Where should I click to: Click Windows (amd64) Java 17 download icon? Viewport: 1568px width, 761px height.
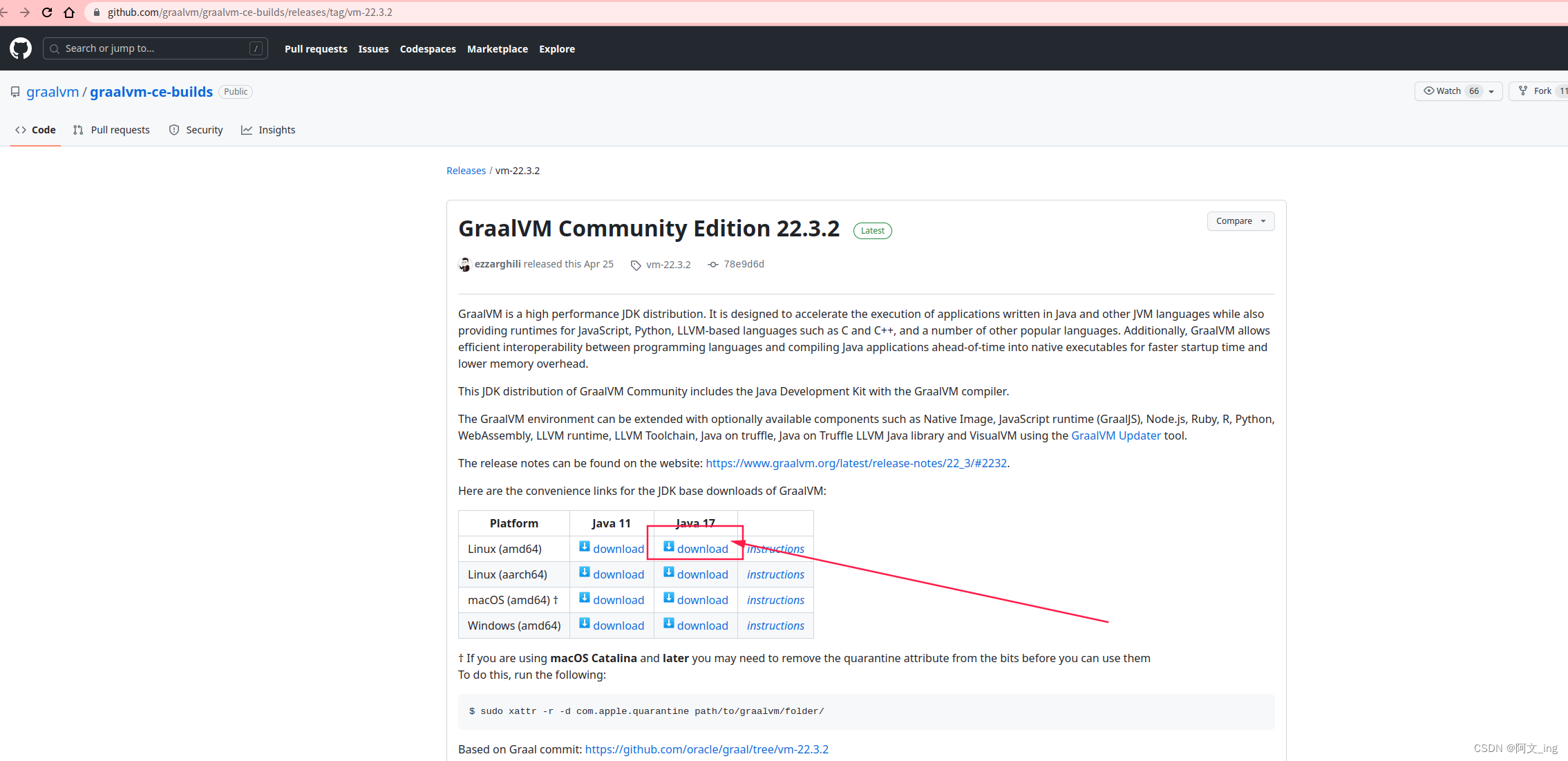tap(668, 623)
